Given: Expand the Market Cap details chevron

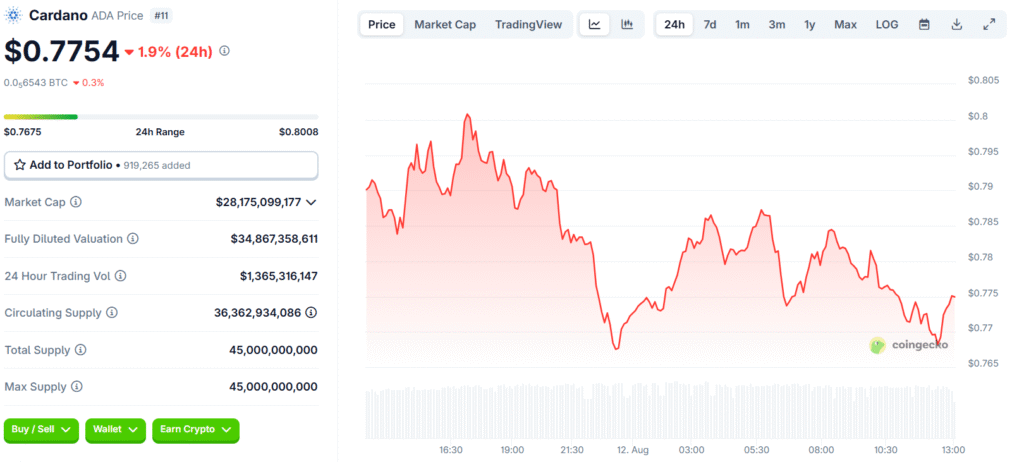Looking at the screenshot, I should point(311,202).
